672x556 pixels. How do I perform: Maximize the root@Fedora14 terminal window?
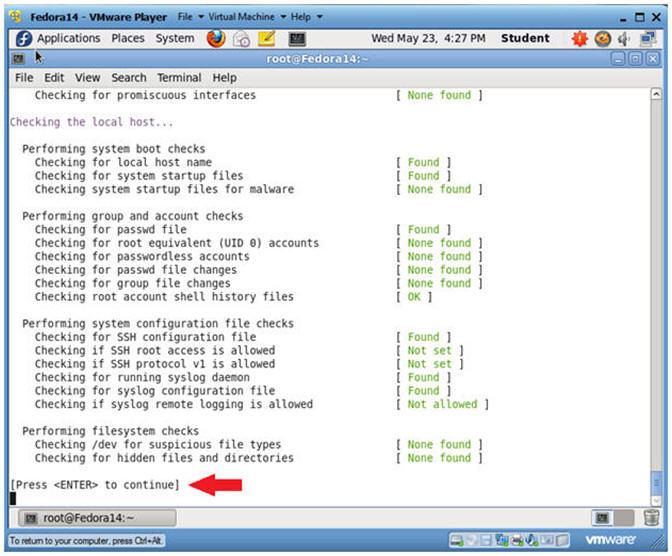[x=635, y=59]
